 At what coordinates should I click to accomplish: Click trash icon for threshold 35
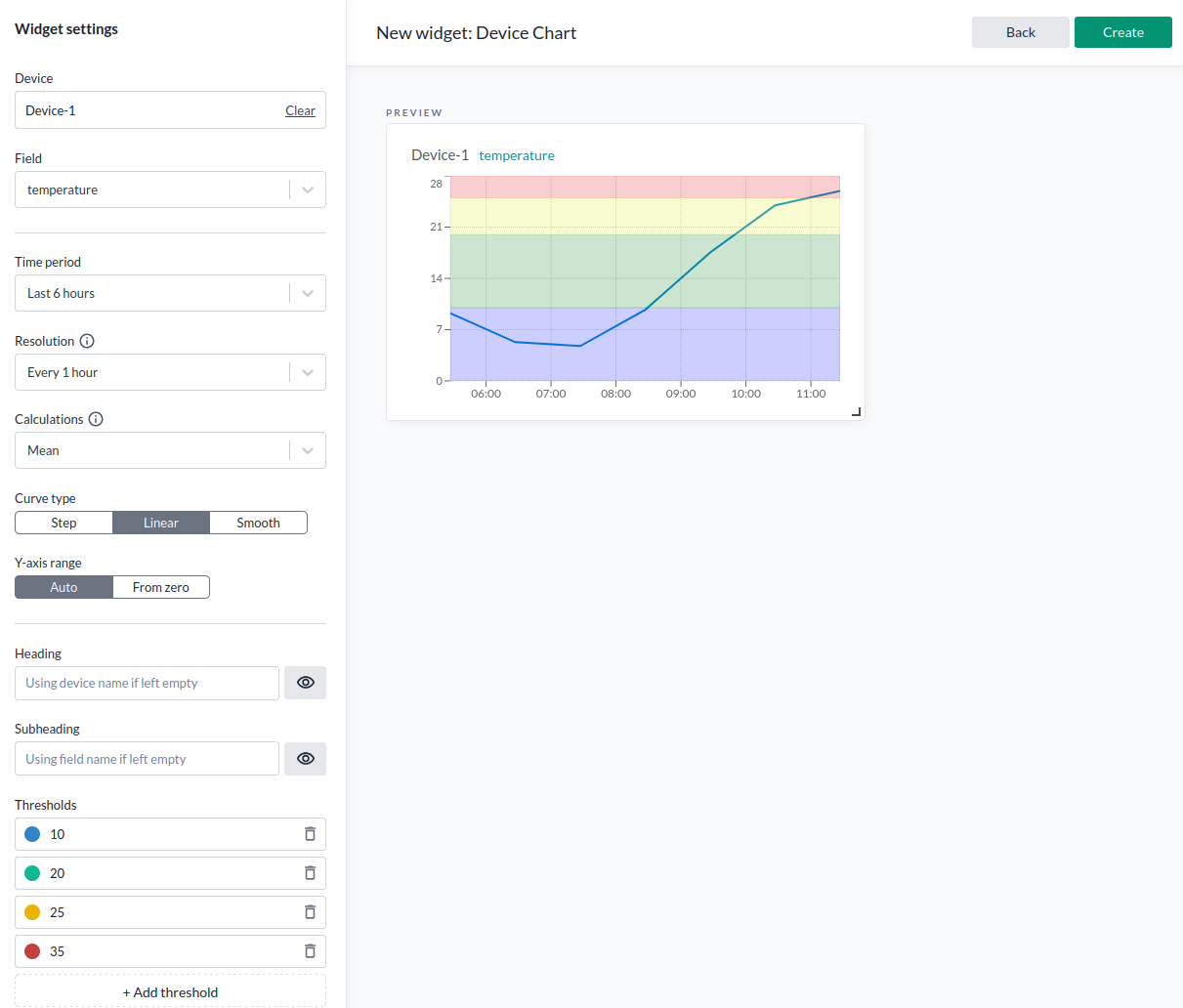(x=310, y=951)
